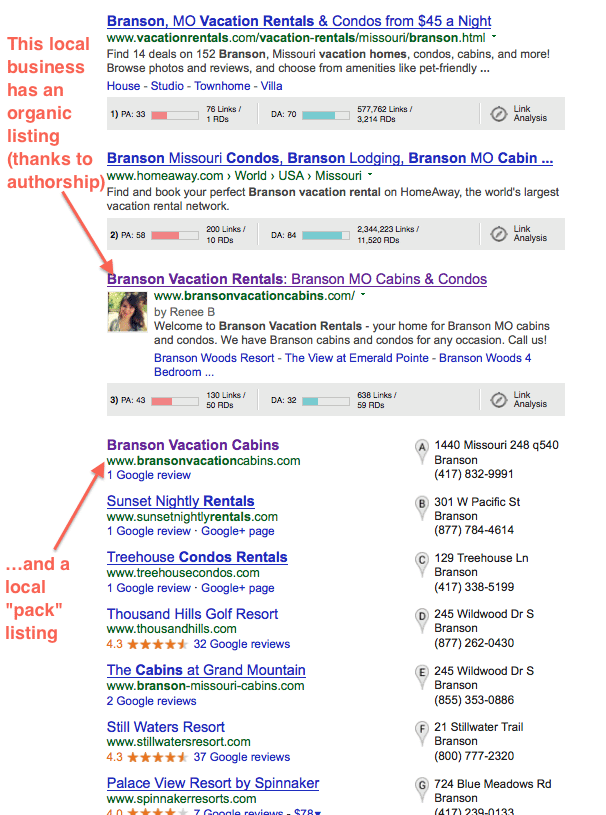Click phone number (800) 777-2320

(474, 756)
